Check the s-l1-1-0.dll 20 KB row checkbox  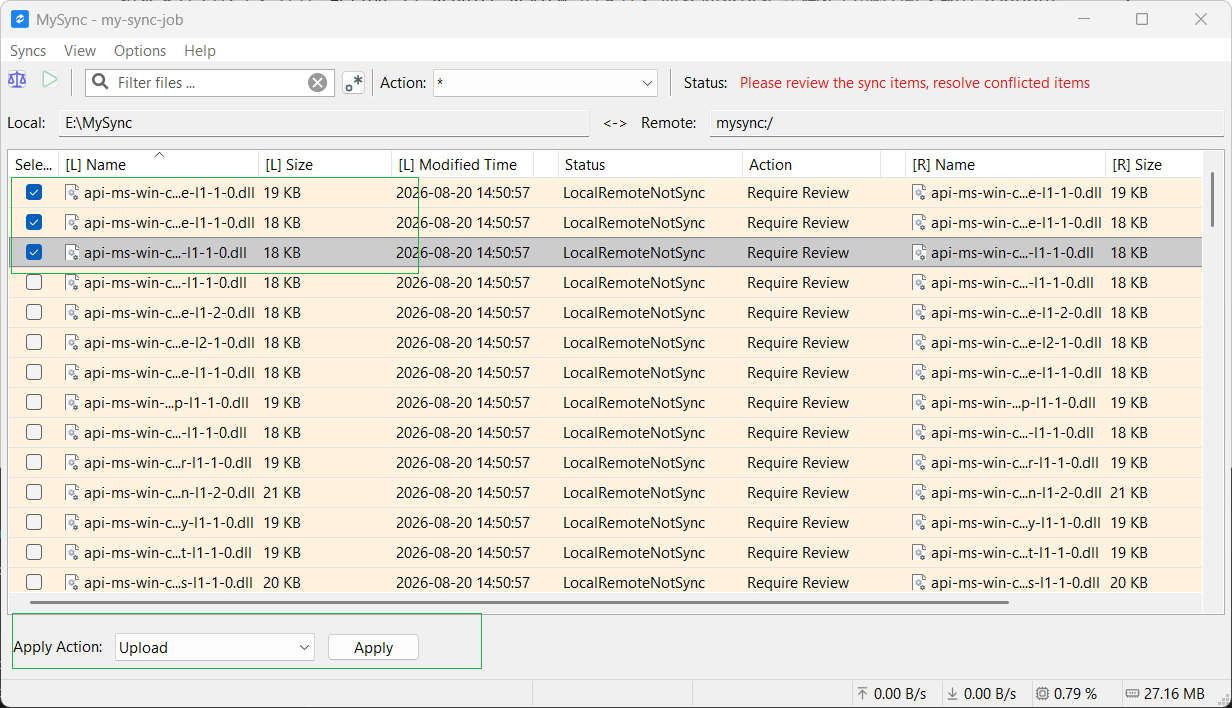point(34,583)
